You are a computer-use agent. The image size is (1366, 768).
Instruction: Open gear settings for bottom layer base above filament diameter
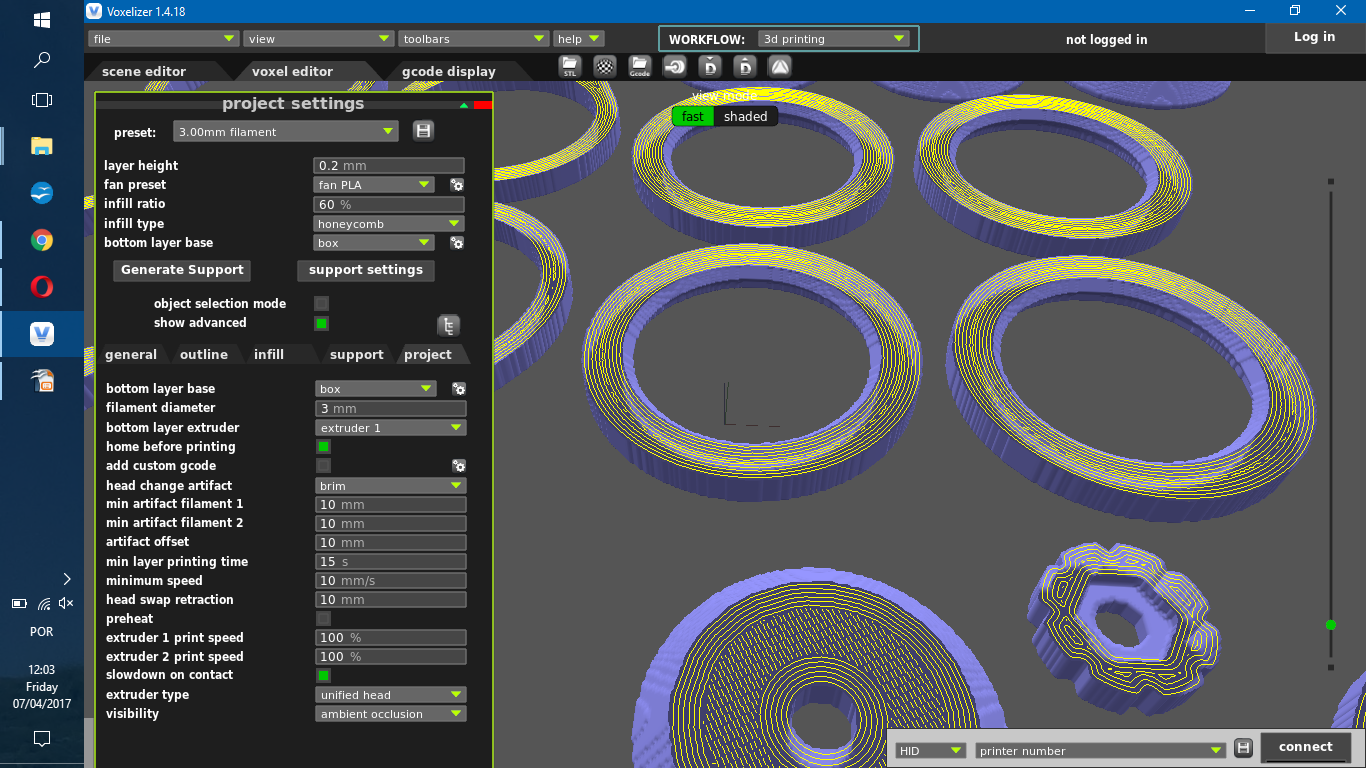point(459,389)
